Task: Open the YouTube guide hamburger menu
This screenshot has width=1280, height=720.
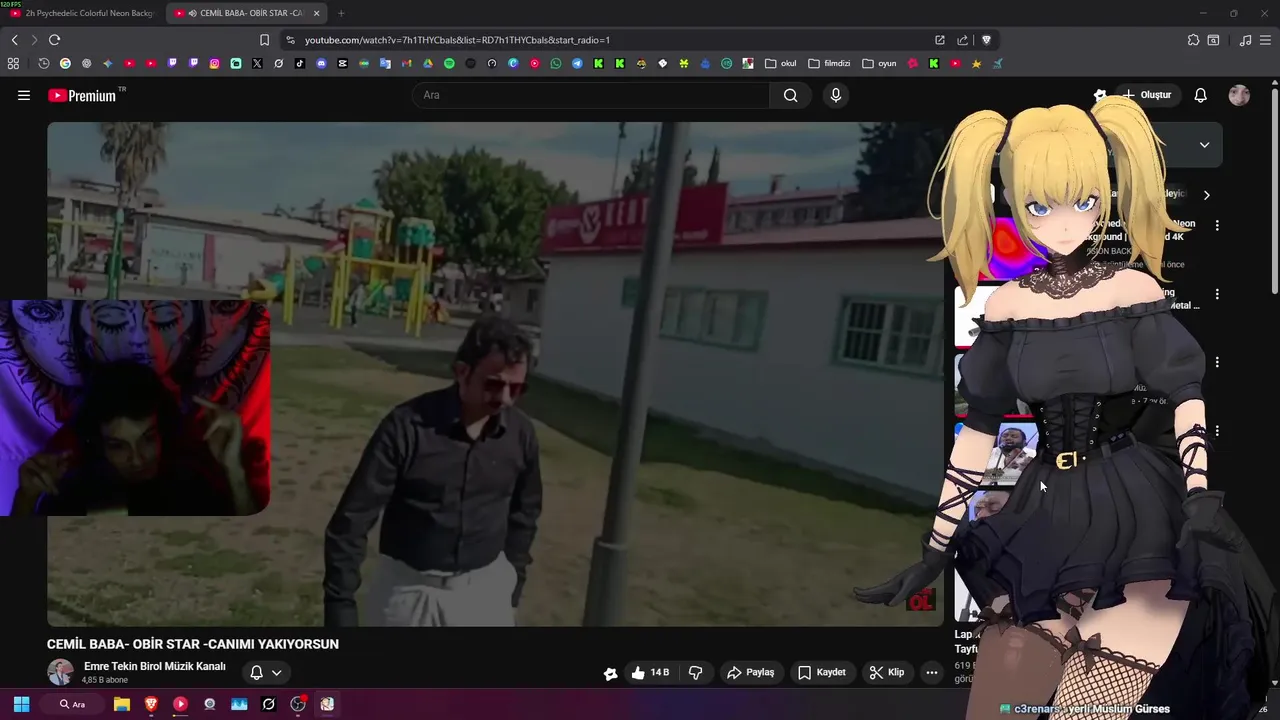Action: pos(24,95)
